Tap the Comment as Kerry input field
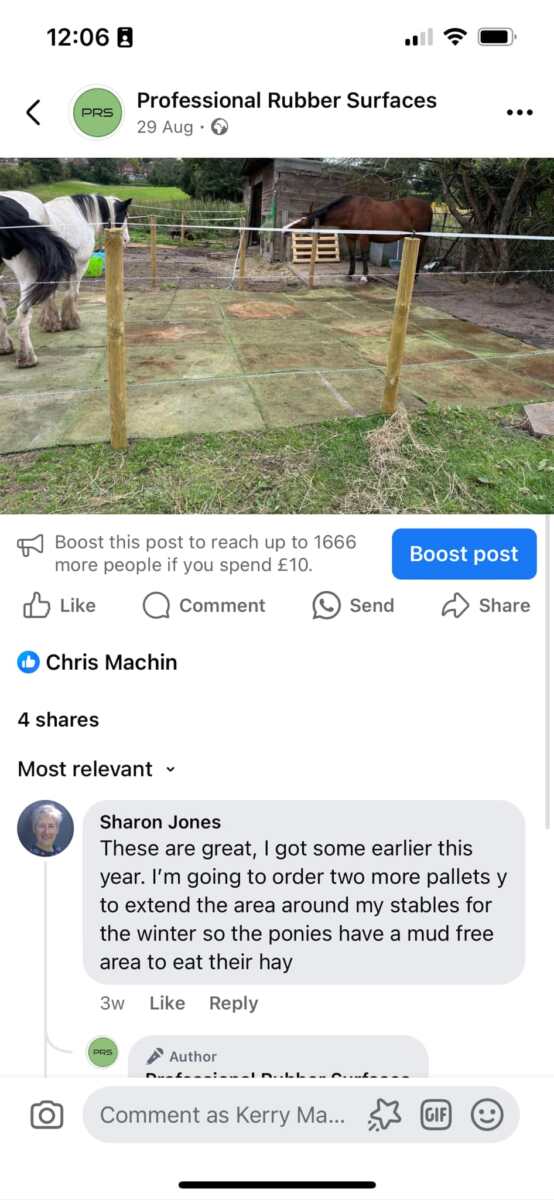Image resolution: width=554 pixels, height=1200 pixels. click(x=222, y=1115)
